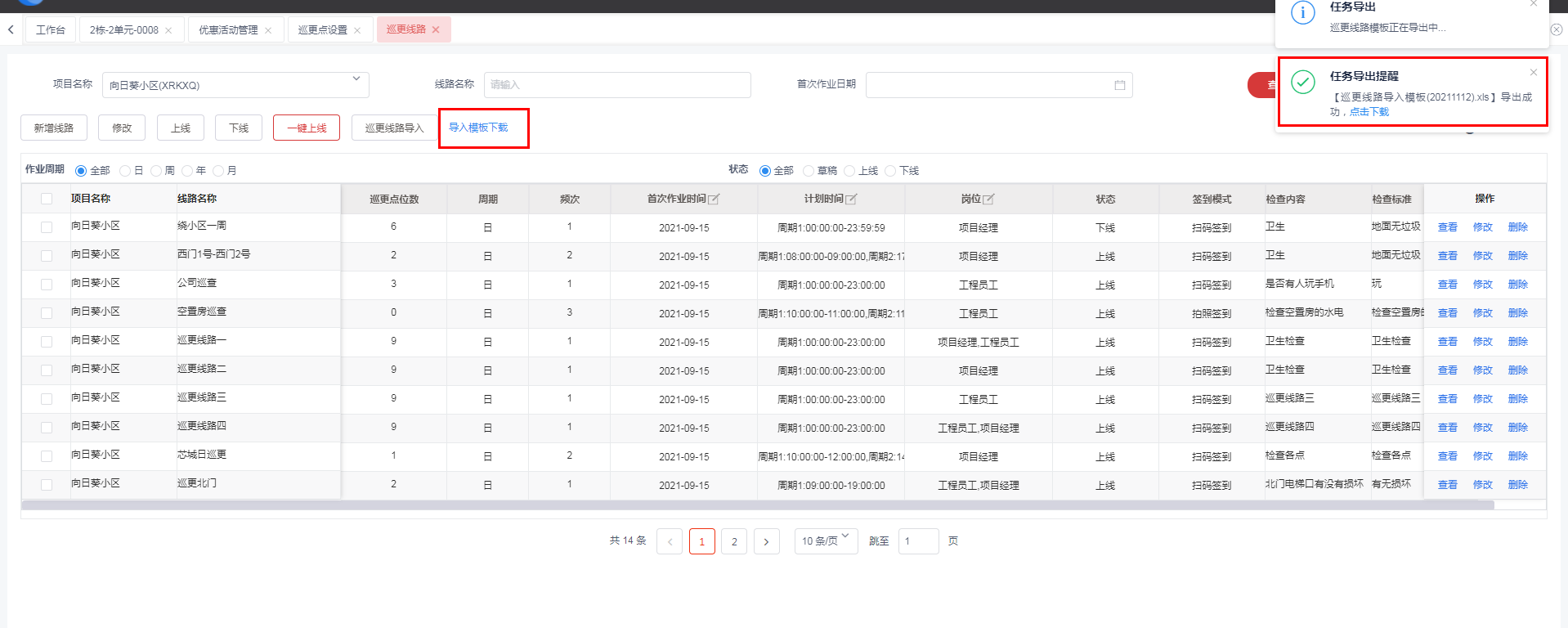1568x628 pixels.
Task: Check the row 西门1号-西门2号
Action: coord(47,256)
